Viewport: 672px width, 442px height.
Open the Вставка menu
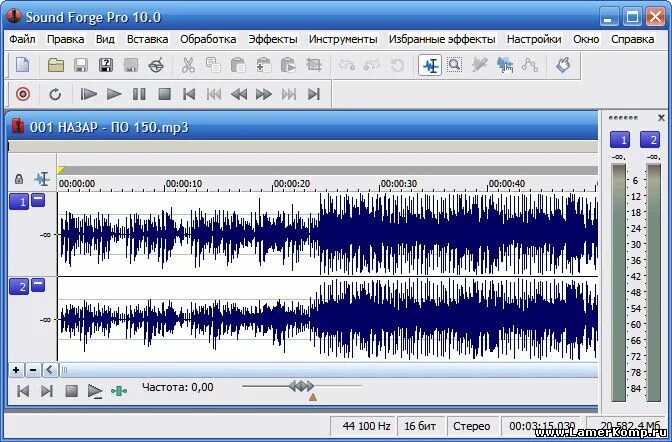[x=147, y=39]
